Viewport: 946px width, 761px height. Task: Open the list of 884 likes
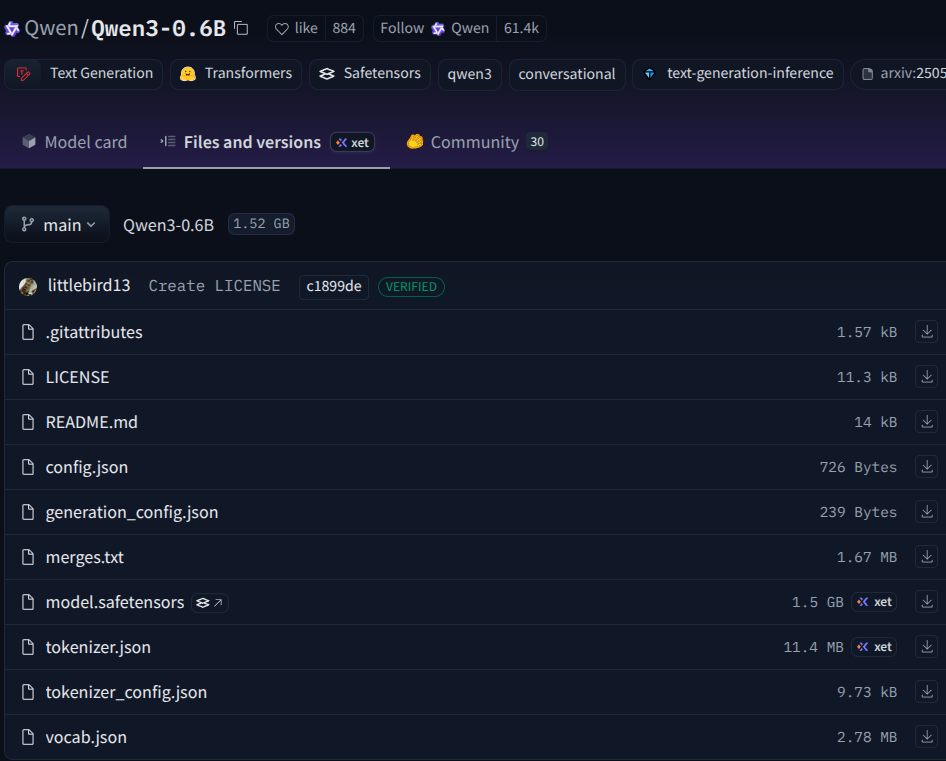point(344,28)
